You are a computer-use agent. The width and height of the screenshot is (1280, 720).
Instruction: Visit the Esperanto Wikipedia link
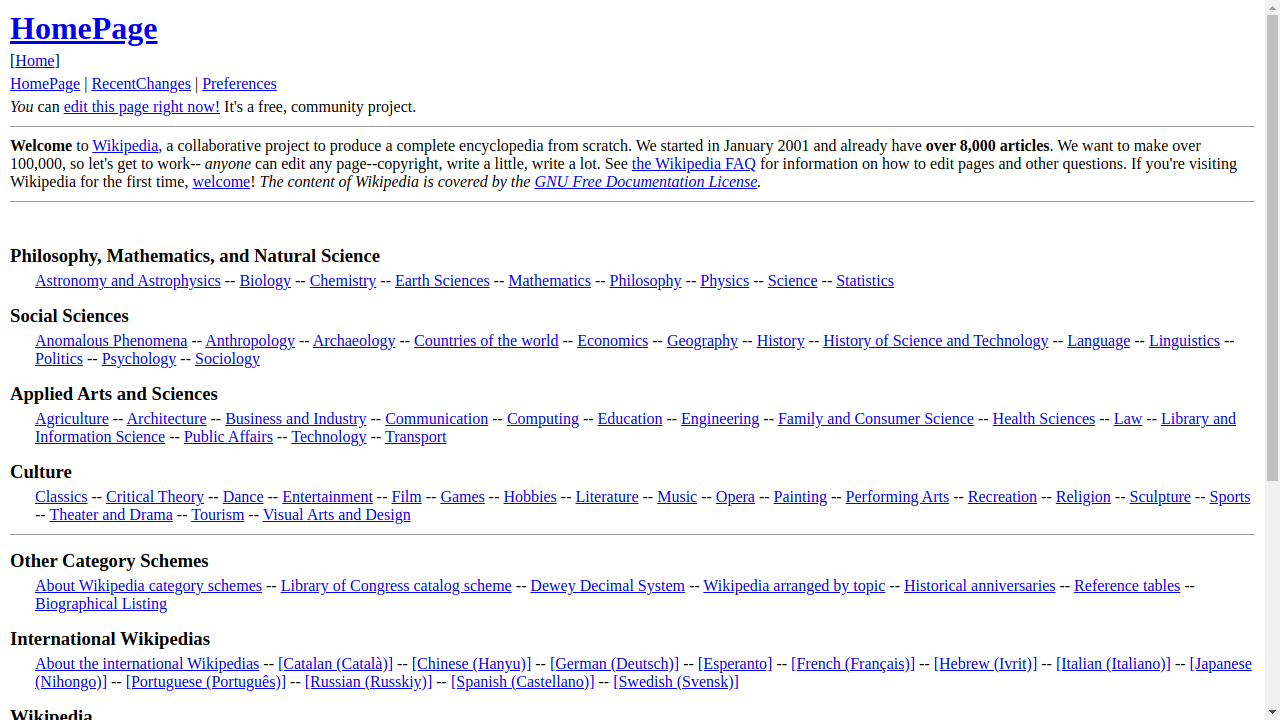(735, 663)
